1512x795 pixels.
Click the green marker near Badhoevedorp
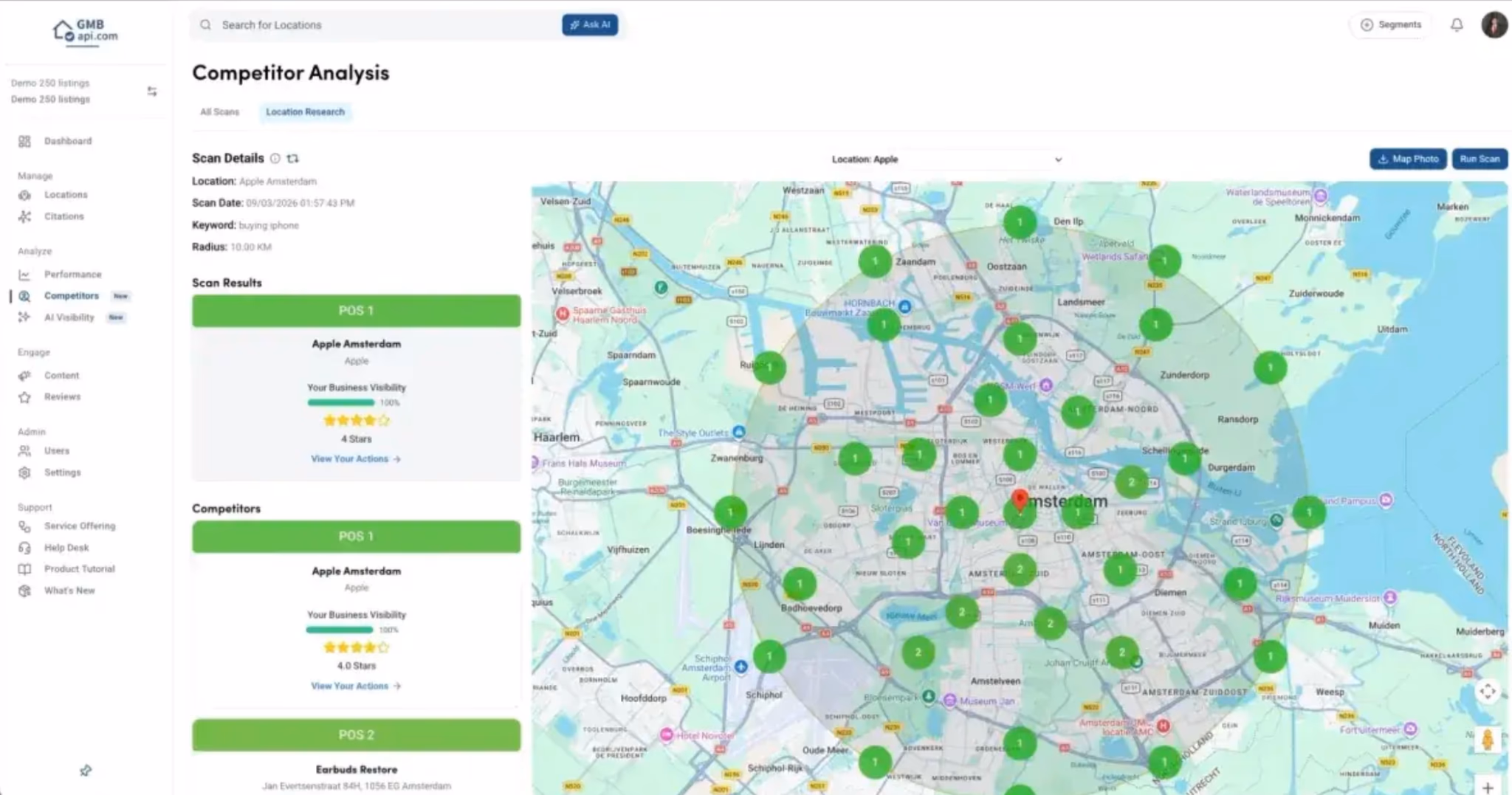799,584
